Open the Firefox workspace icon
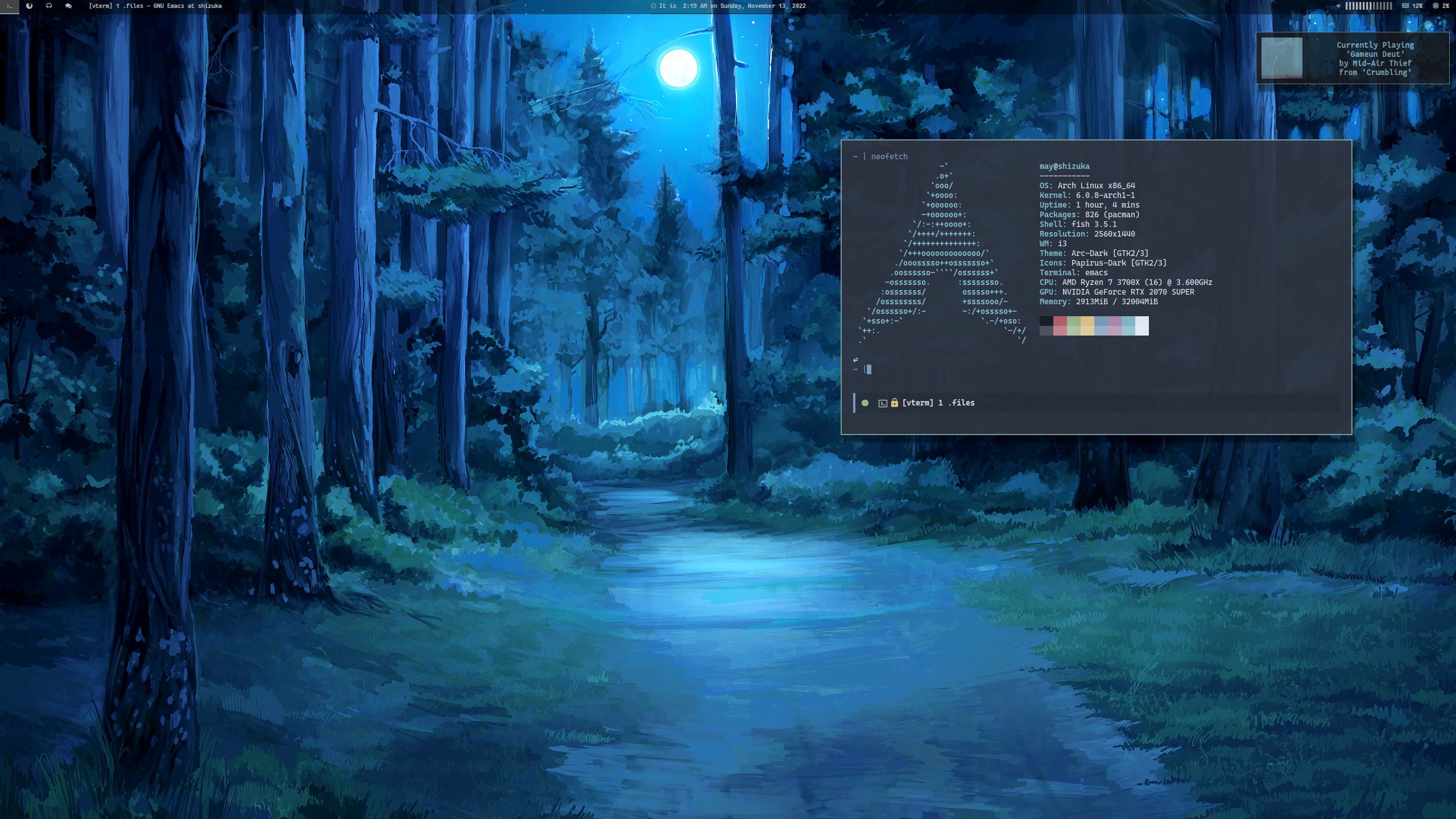This screenshot has height=819, width=1456. point(29,6)
